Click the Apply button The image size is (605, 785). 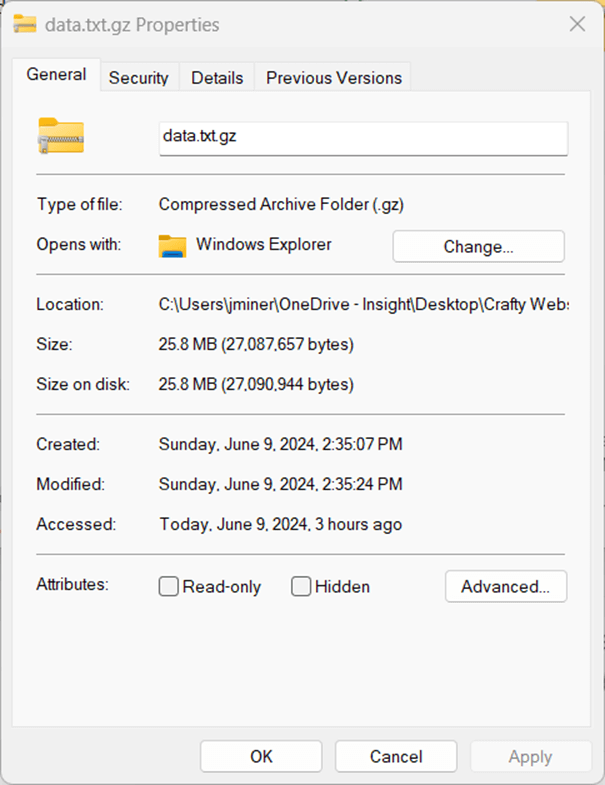[x=530, y=757]
